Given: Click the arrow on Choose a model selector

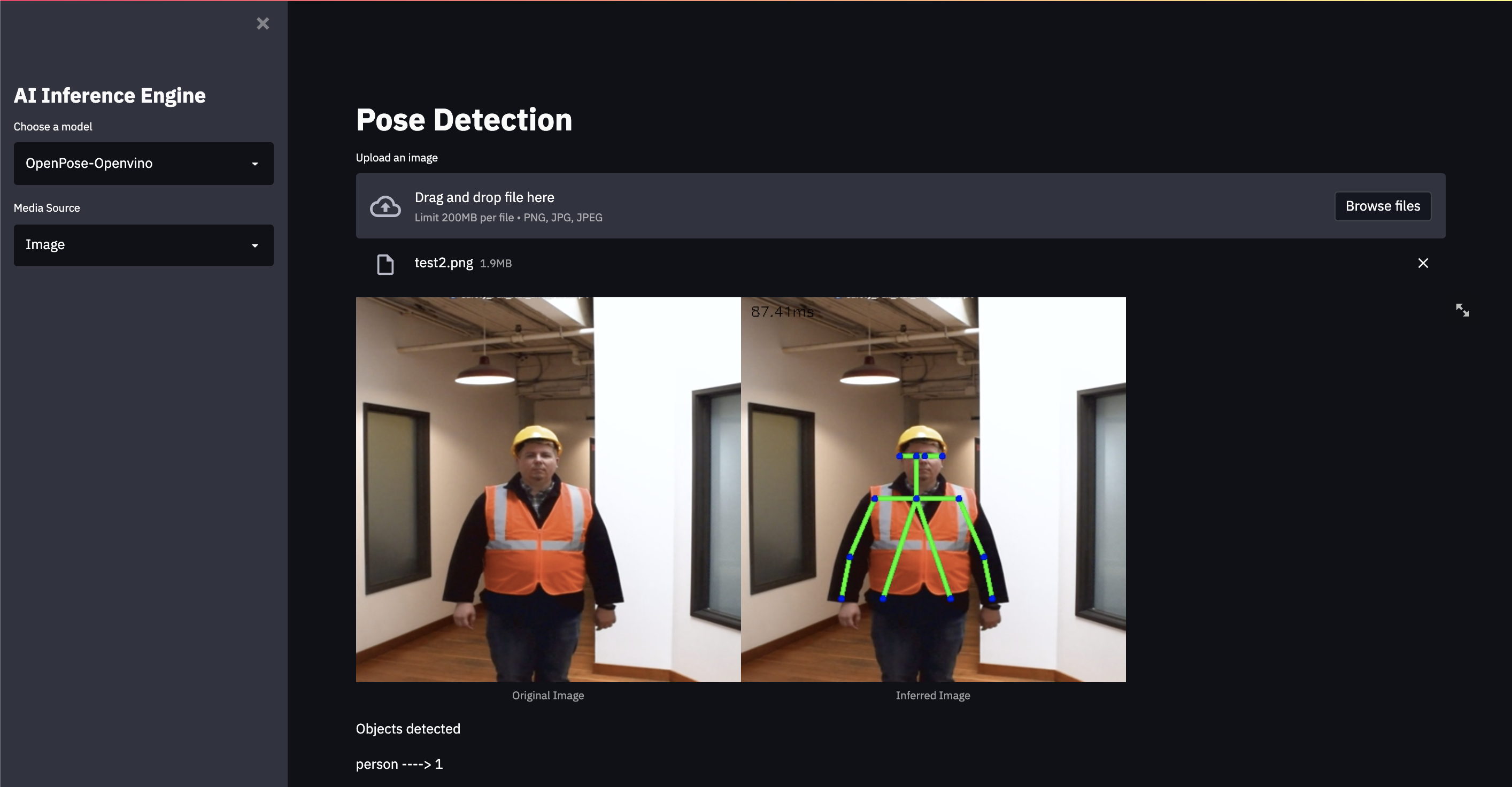Looking at the screenshot, I should point(254,164).
